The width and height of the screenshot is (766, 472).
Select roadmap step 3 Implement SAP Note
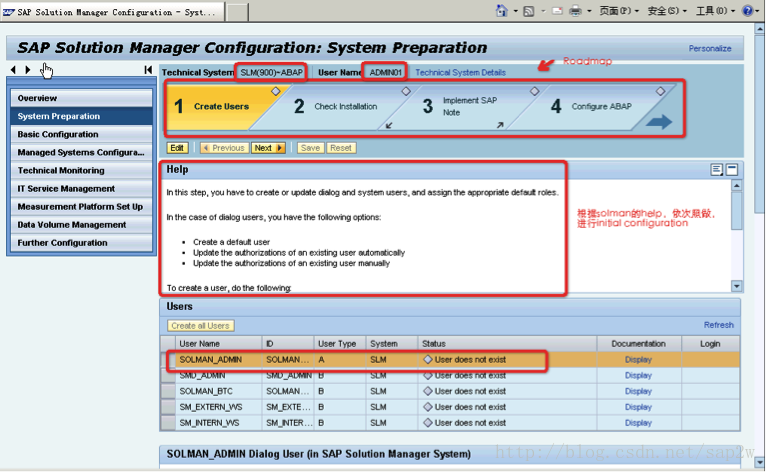[x=462, y=107]
